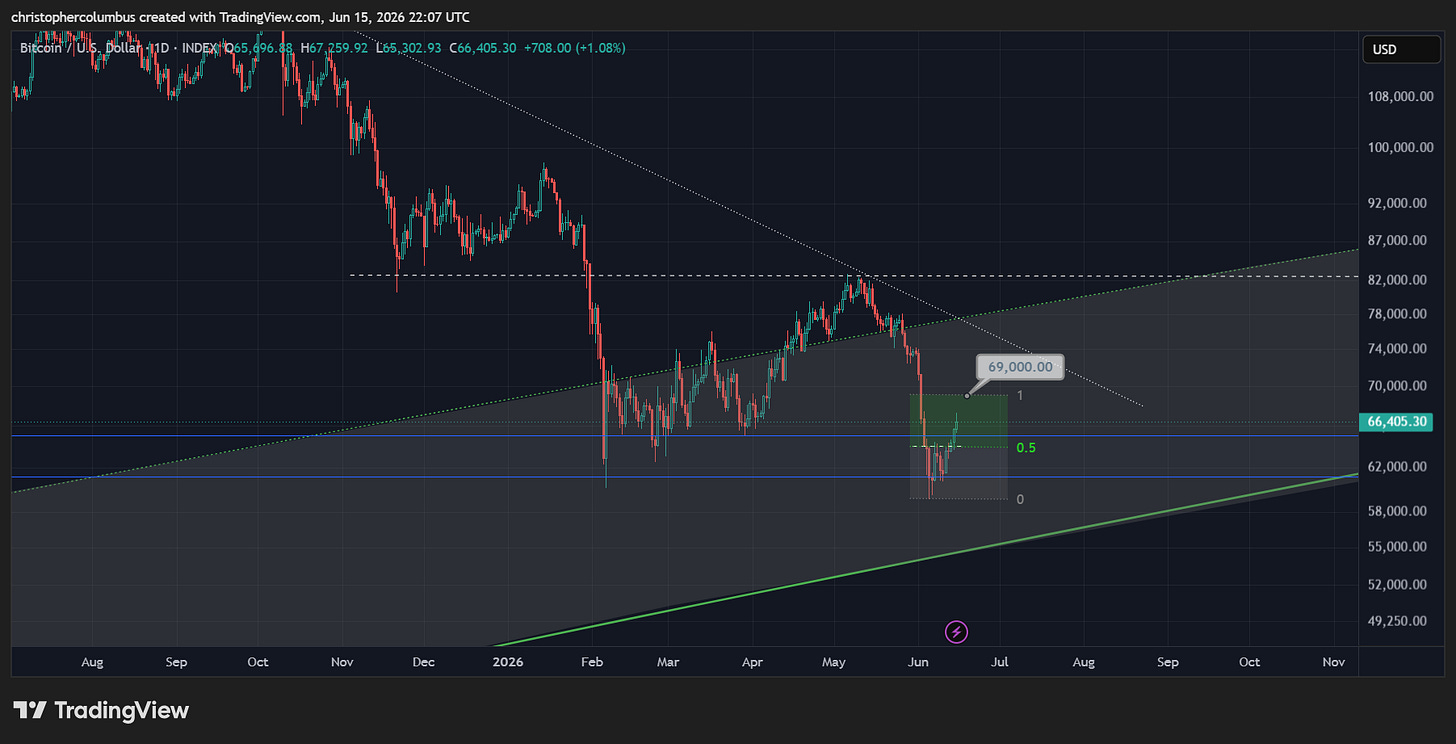The height and width of the screenshot is (744, 1456).
Task: Click the Dec label on time axis
Action: click(x=423, y=662)
